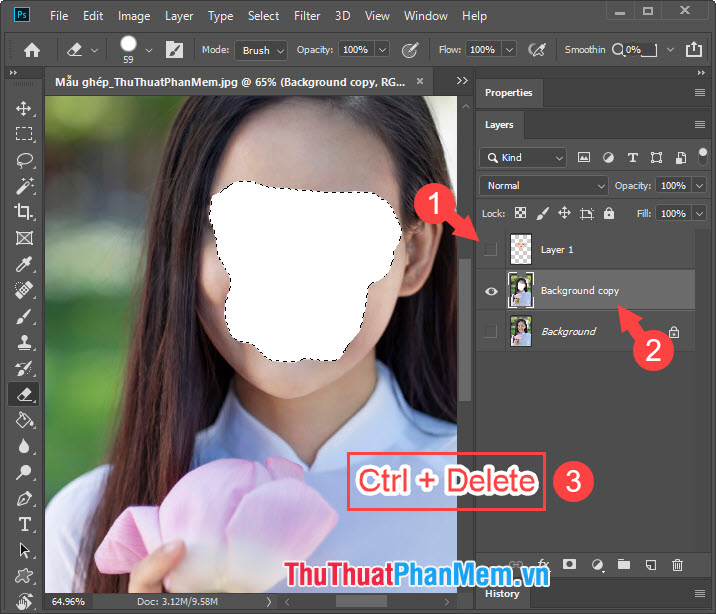Select the Rectangular Marquee tool
716x614 pixels.
[24, 134]
